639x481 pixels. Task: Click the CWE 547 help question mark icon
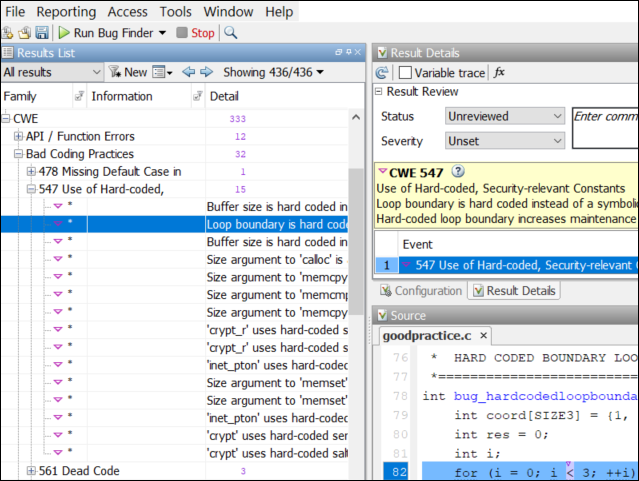tap(458, 171)
